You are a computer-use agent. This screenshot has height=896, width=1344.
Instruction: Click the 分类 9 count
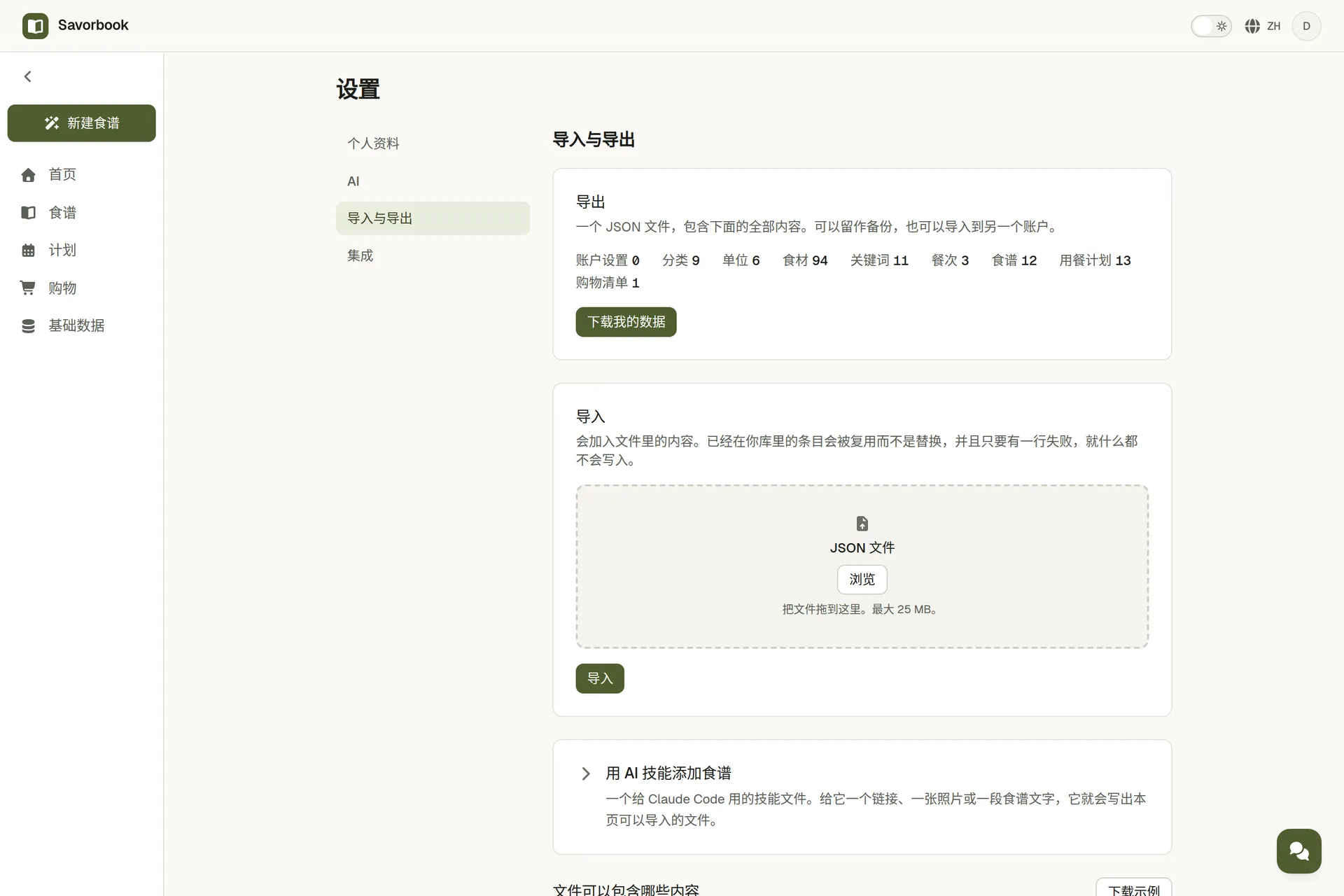click(681, 260)
